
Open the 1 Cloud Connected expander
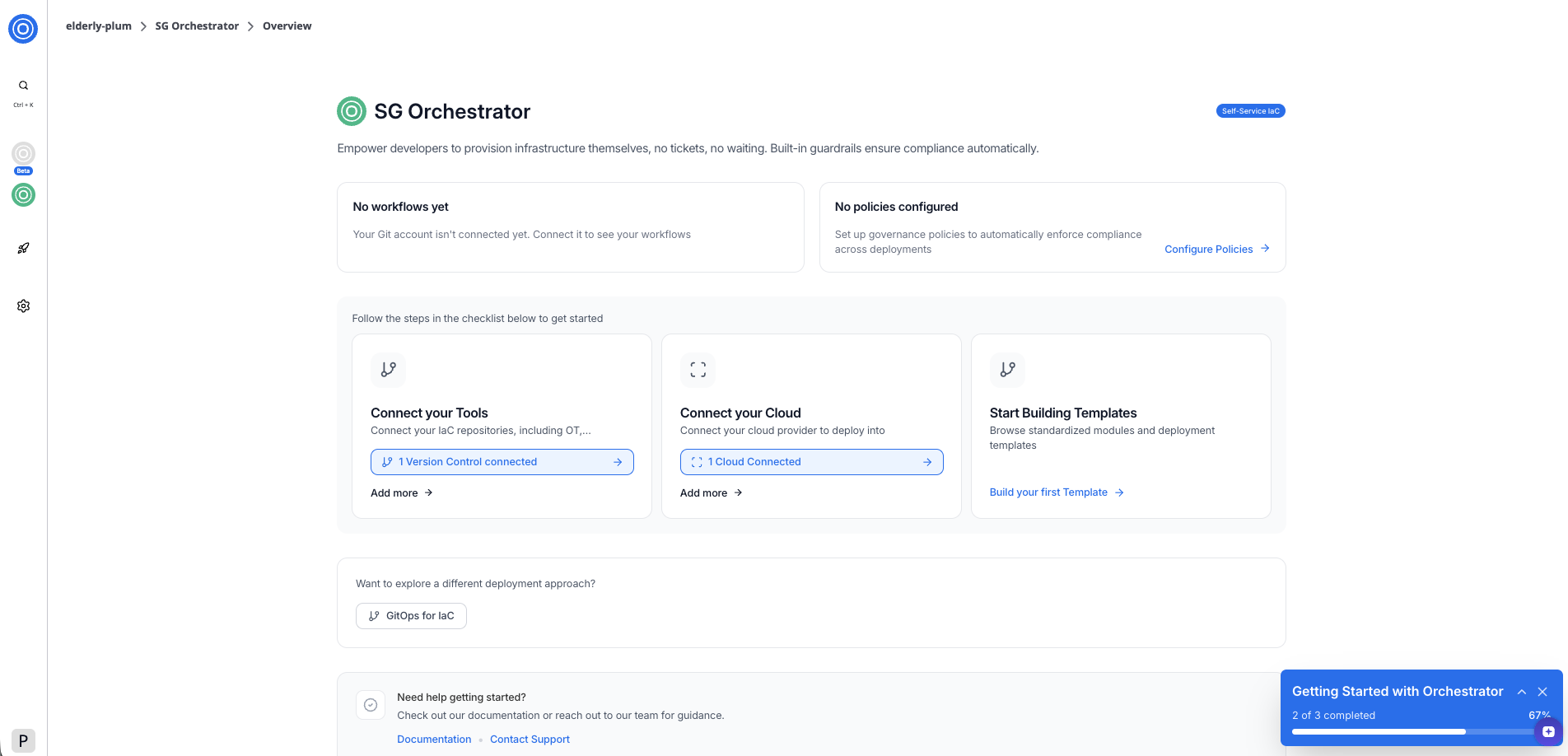coord(811,462)
